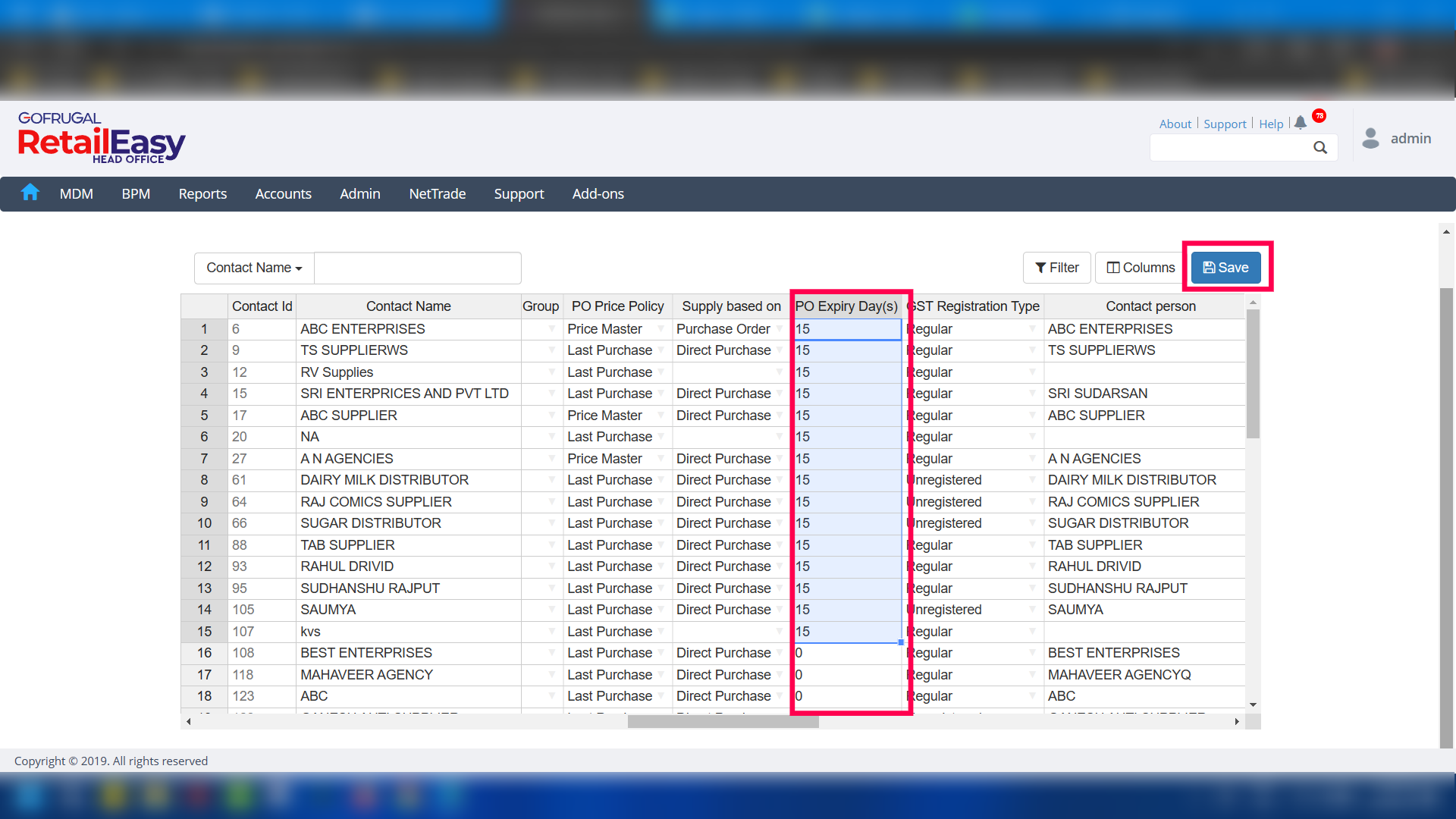Open the Reports menu

click(x=202, y=194)
